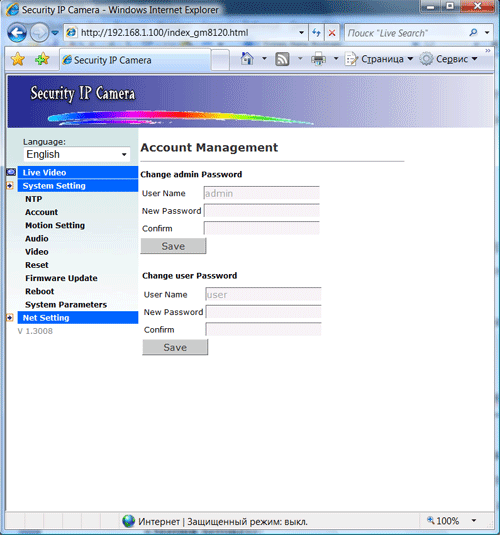Open the Live Video section
The width and height of the screenshot is (500, 535).
coord(78,173)
